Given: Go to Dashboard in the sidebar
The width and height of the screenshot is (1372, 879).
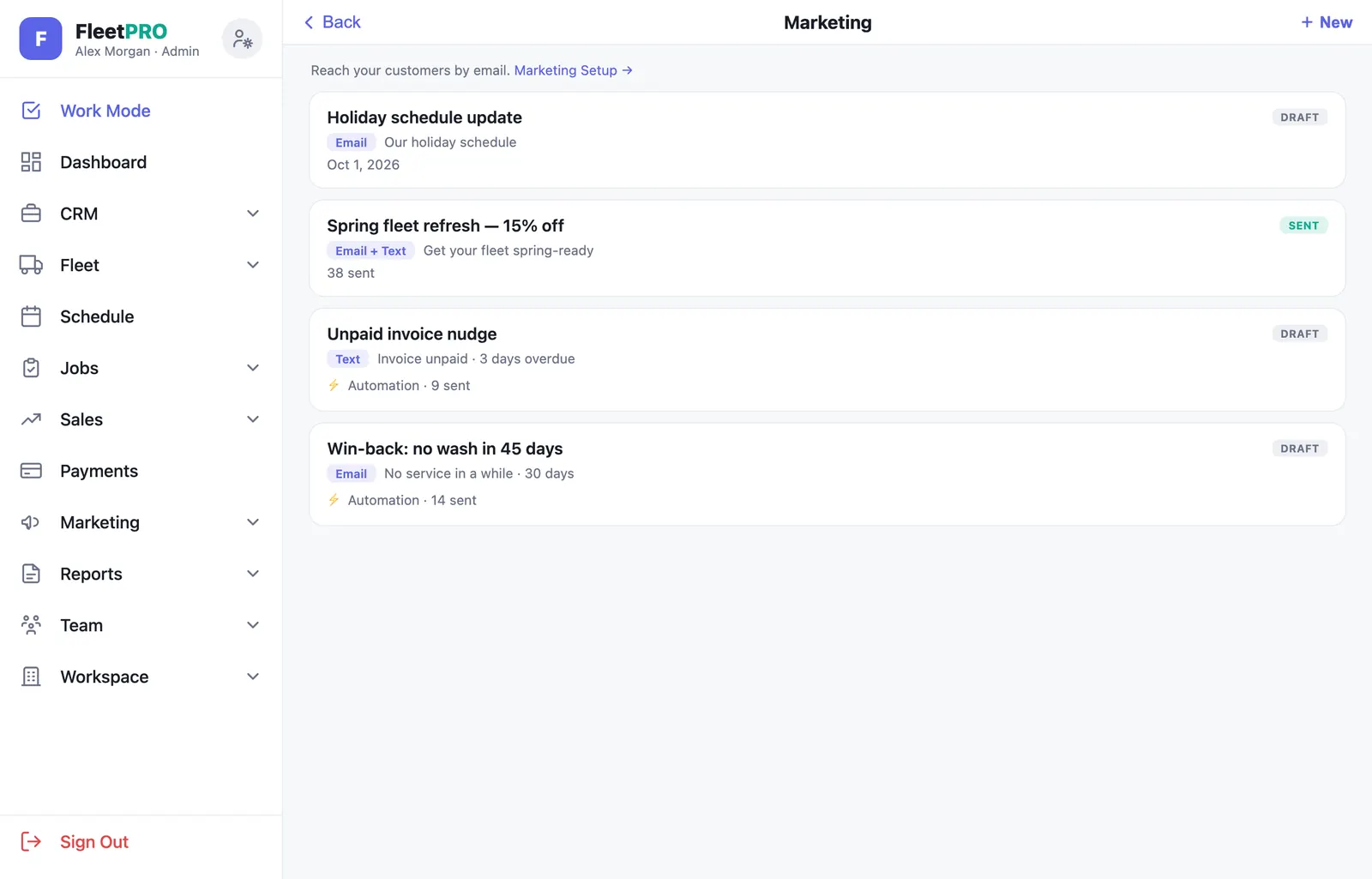Looking at the screenshot, I should point(141,162).
